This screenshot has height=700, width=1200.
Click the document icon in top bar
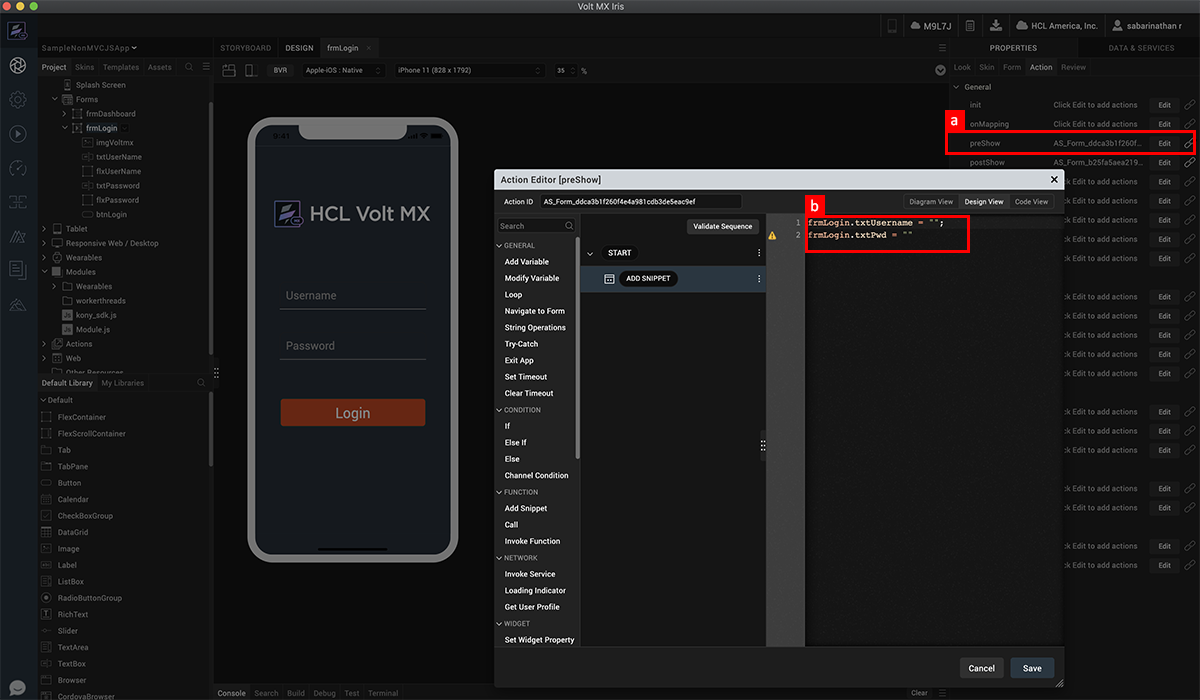pyautogui.click(x=969, y=25)
